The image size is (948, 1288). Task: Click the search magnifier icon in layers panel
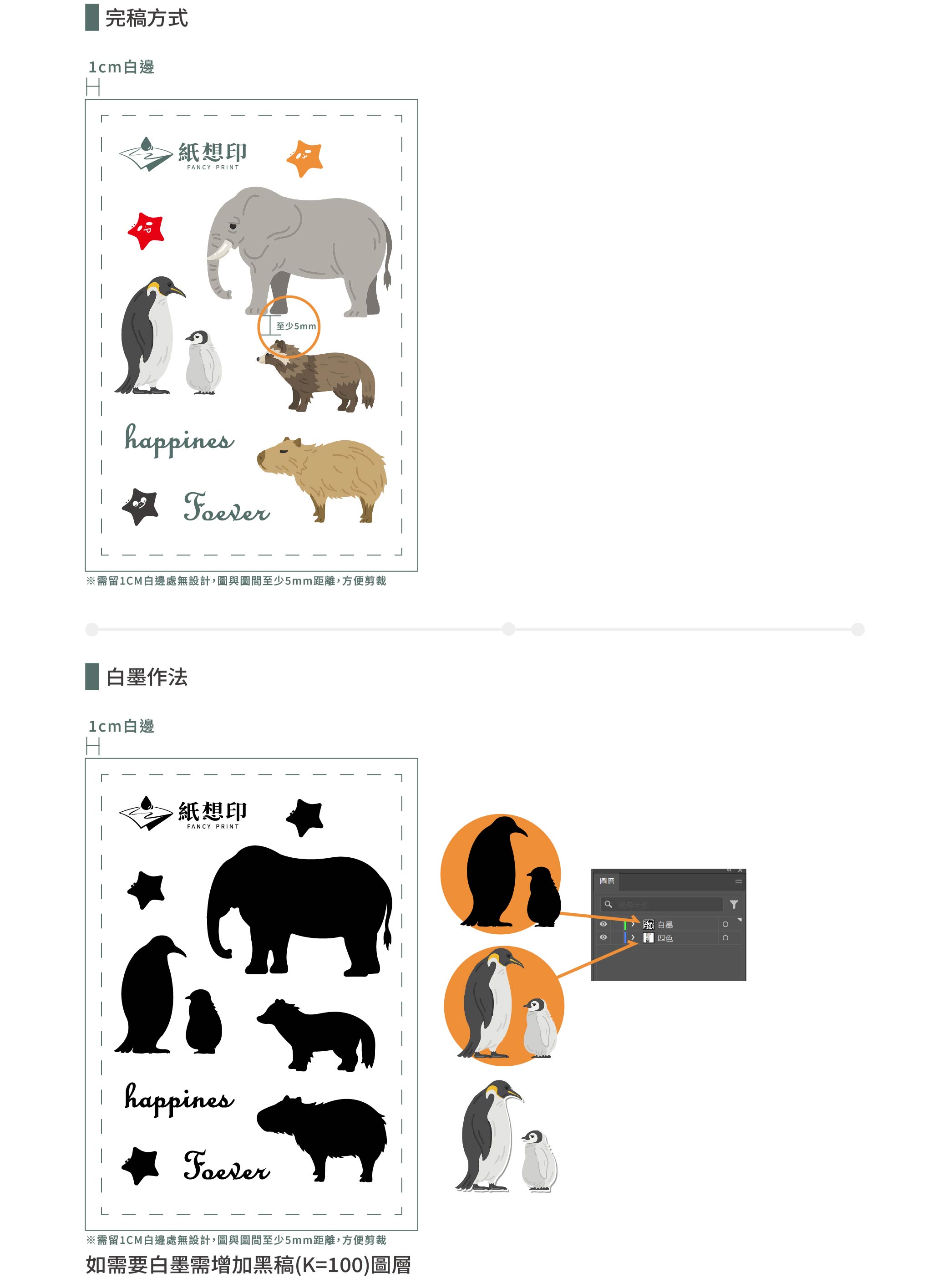[608, 905]
